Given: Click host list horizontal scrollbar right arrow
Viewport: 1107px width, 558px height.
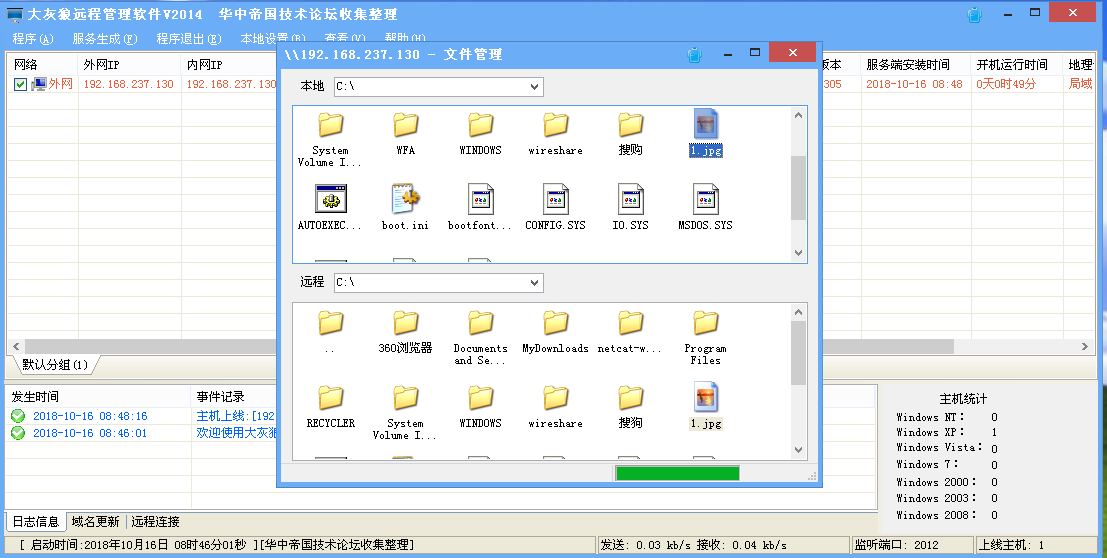Looking at the screenshot, I should pyautogui.click(x=1084, y=346).
